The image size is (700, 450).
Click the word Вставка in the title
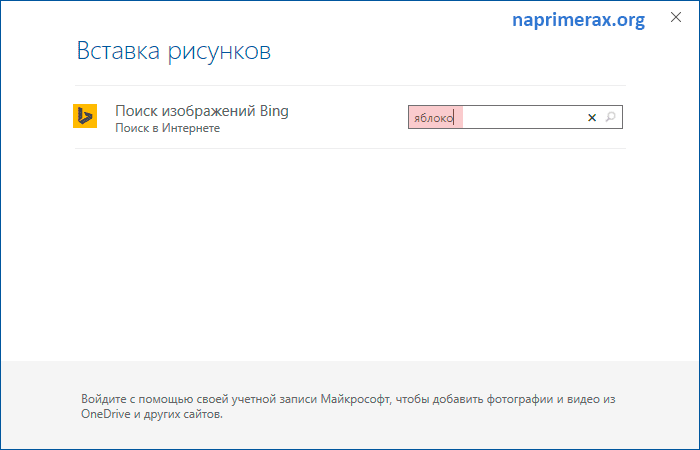tap(118, 51)
